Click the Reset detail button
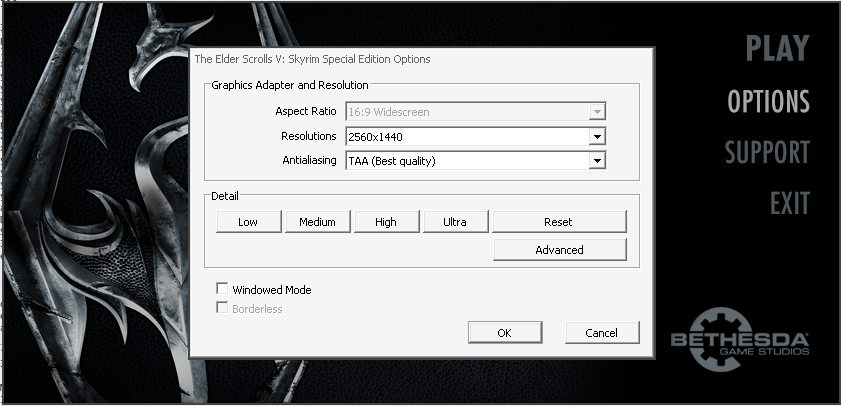The image size is (841, 406). [x=559, y=222]
